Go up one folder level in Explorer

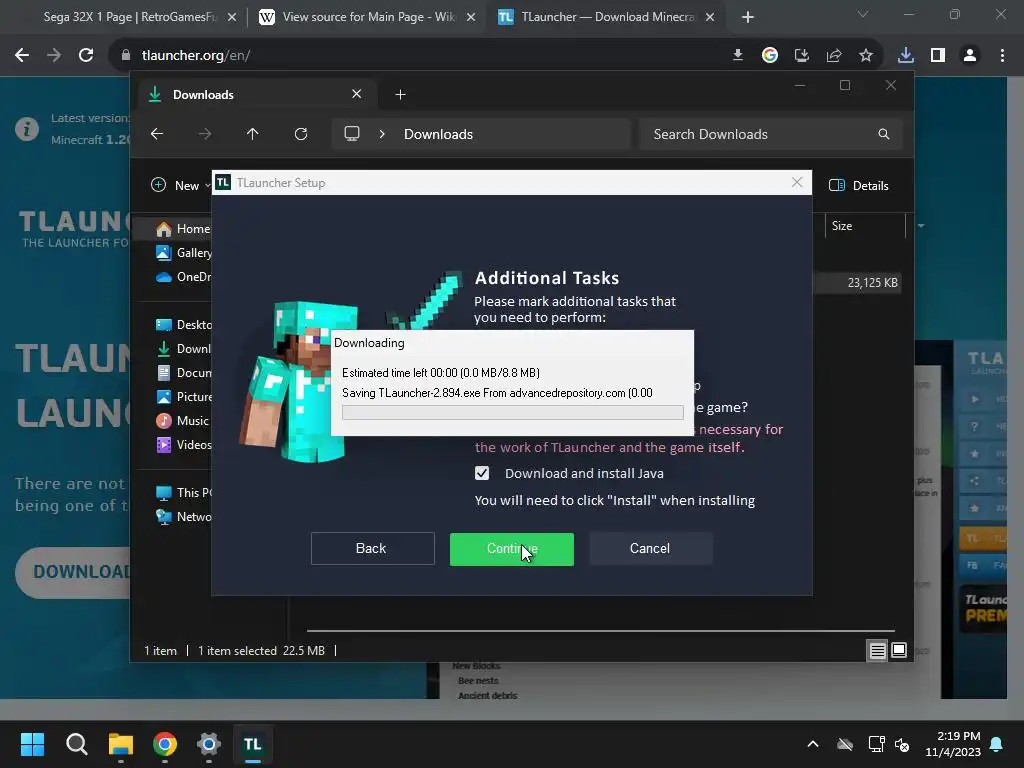pyautogui.click(x=252, y=134)
